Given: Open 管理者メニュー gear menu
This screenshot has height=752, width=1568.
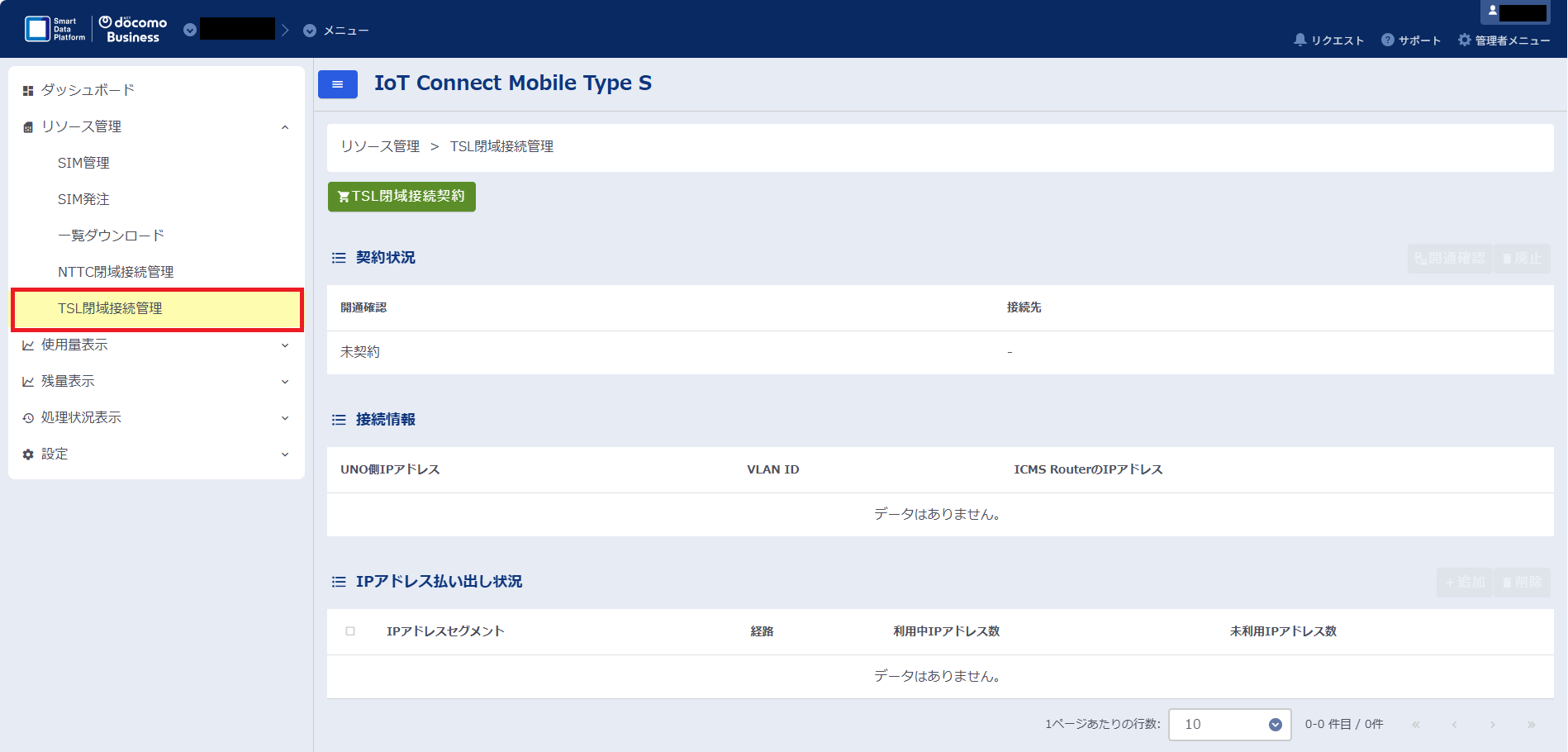Looking at the screenshot, I should (x=1504, y=40).
